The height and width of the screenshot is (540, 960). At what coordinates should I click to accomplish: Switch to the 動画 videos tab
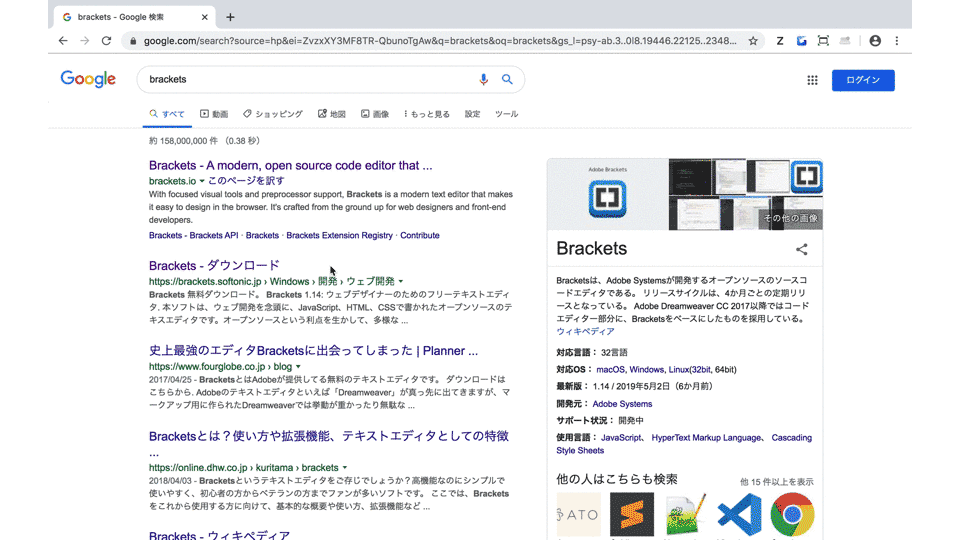(x=214, y=114)
